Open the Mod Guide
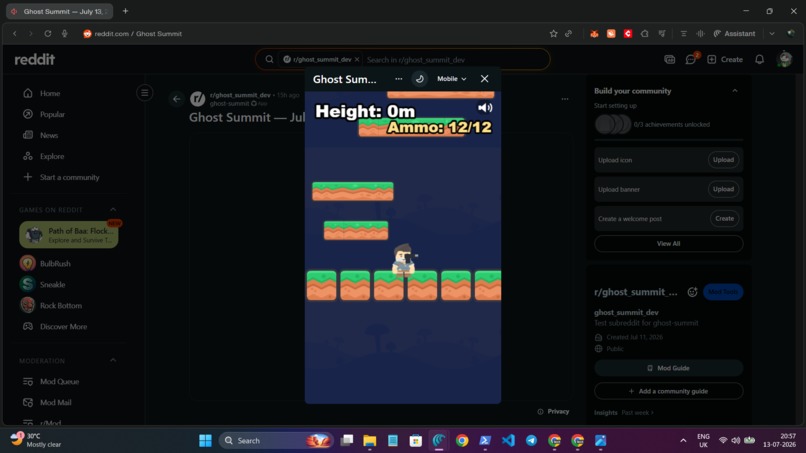This screenshot has height=453, width=806. coord(668,368)
